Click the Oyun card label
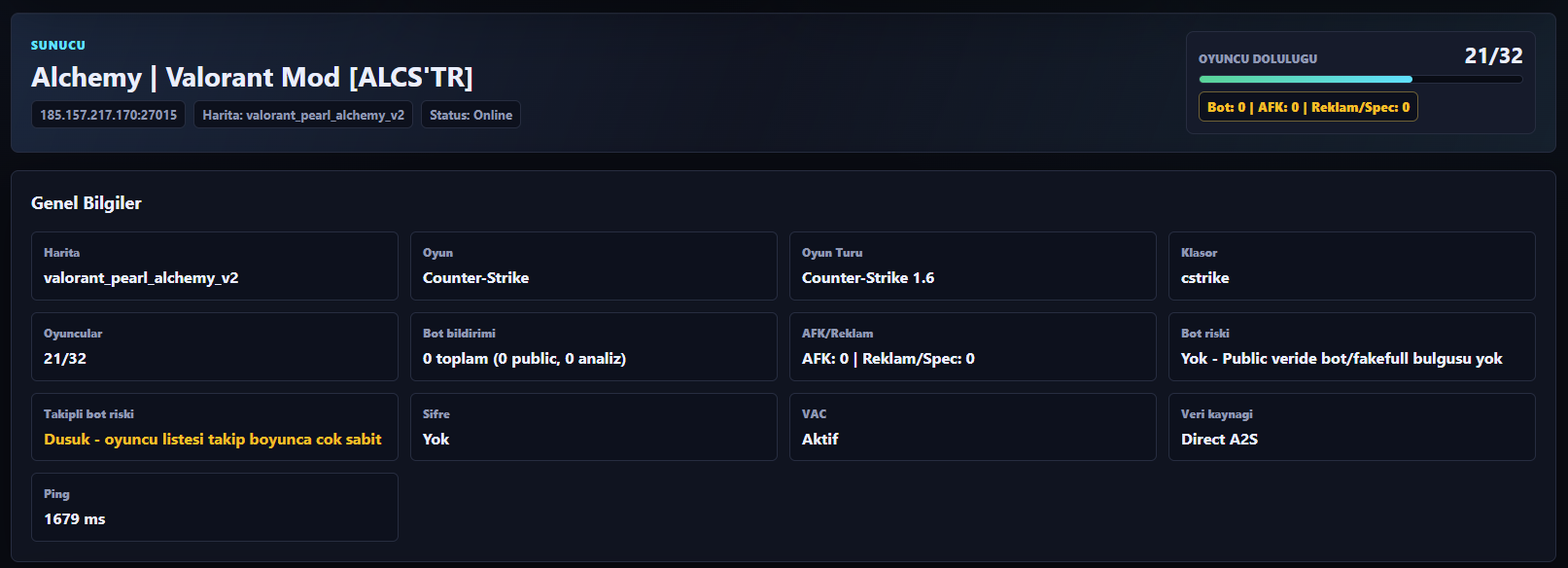This screenshot has width=1568, height=568. click(437, 252)
